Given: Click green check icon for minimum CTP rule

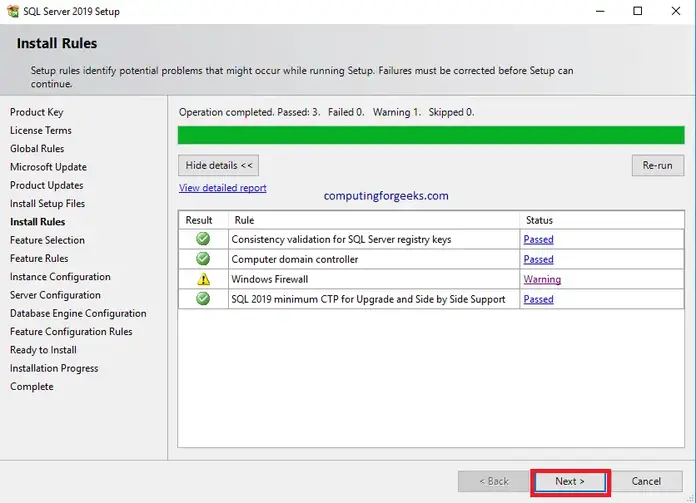Looking at the screenshot, I should [x=203, y=299].
